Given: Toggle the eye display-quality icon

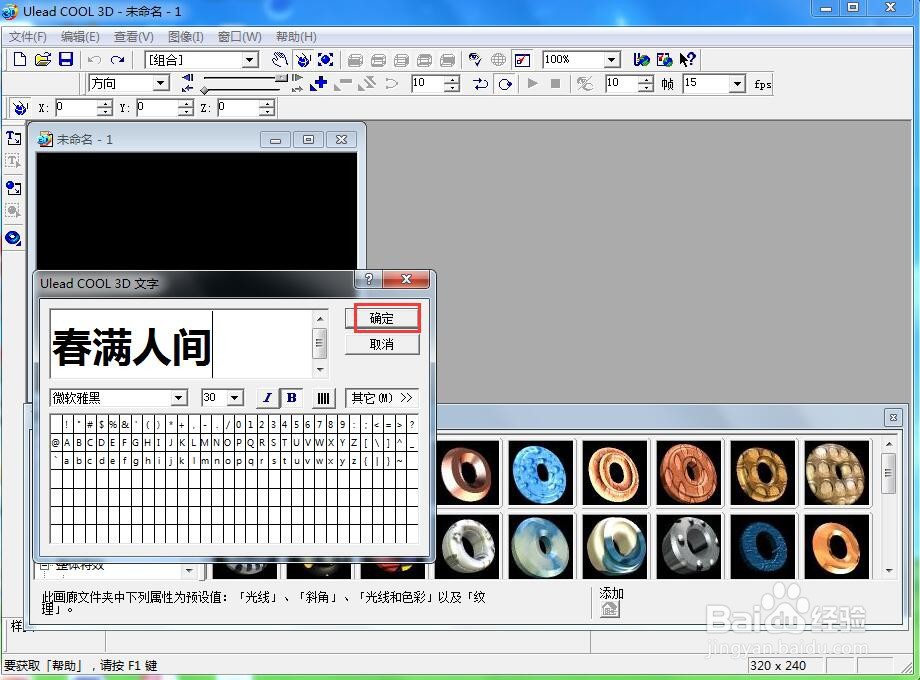Looking at the screenshot, I should coord(475,59).
